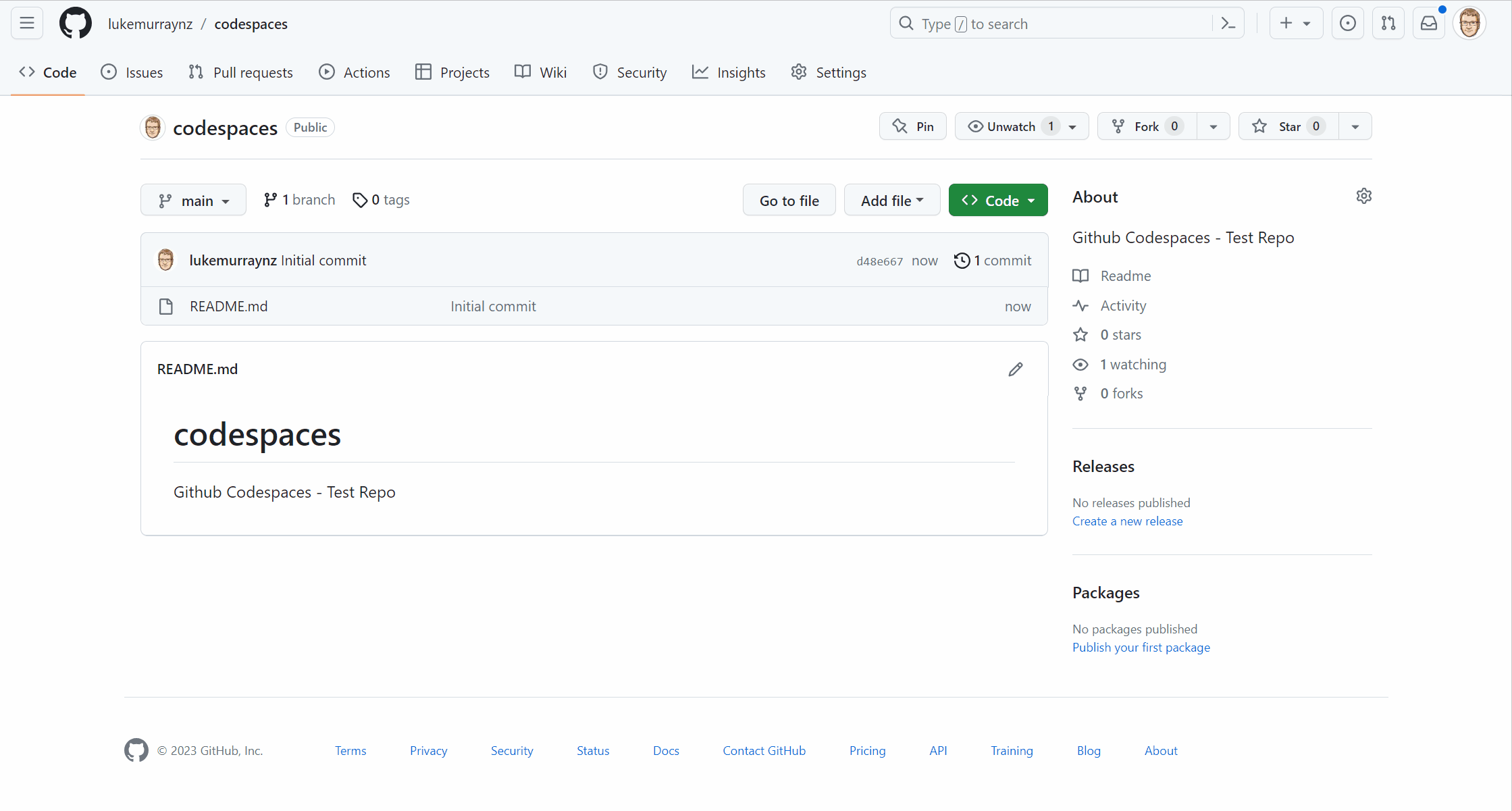Open the README.md file row icon
This screenshot has height=811, width=1512.
point(165,307)
